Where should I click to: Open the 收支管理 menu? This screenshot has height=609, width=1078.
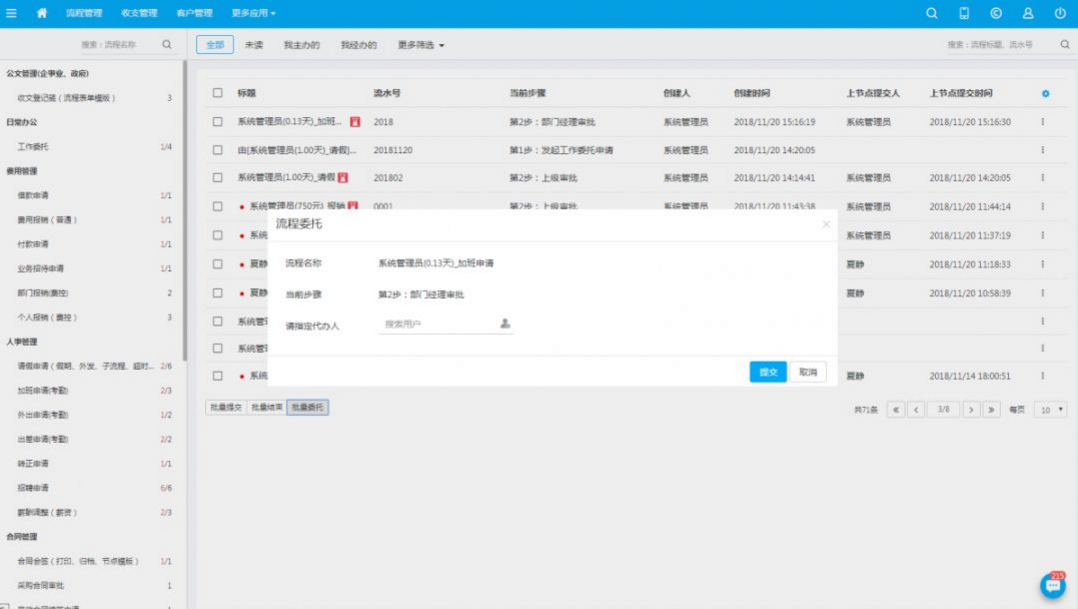click(139, 13)
